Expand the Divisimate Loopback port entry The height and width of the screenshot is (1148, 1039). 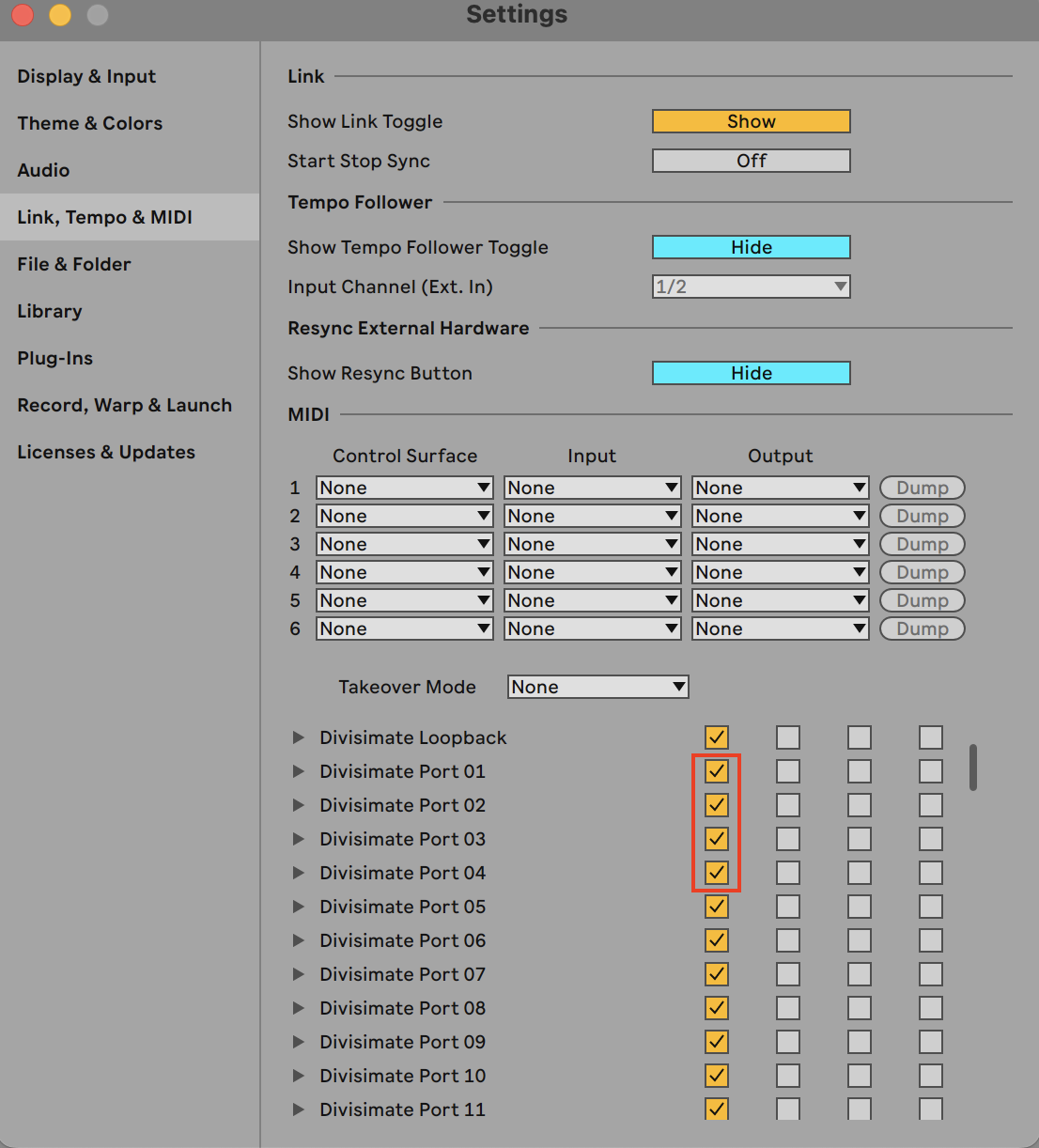click(x=298, y=737)
